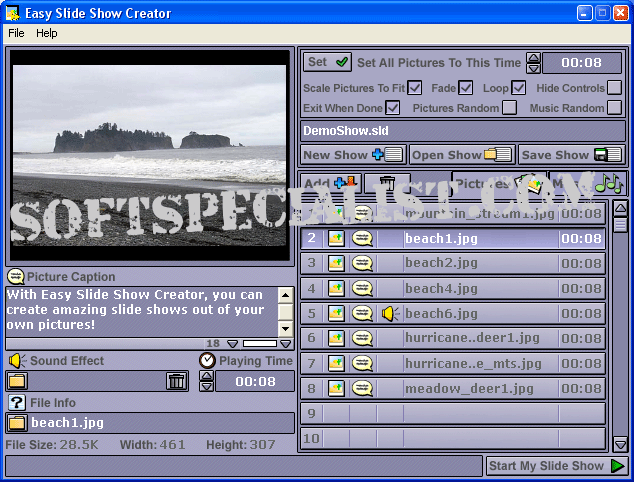This screenshot has width=634, height=482.
Task: Open folder icon beside beach1.jpg file info
Action: [x=17, y=423]
